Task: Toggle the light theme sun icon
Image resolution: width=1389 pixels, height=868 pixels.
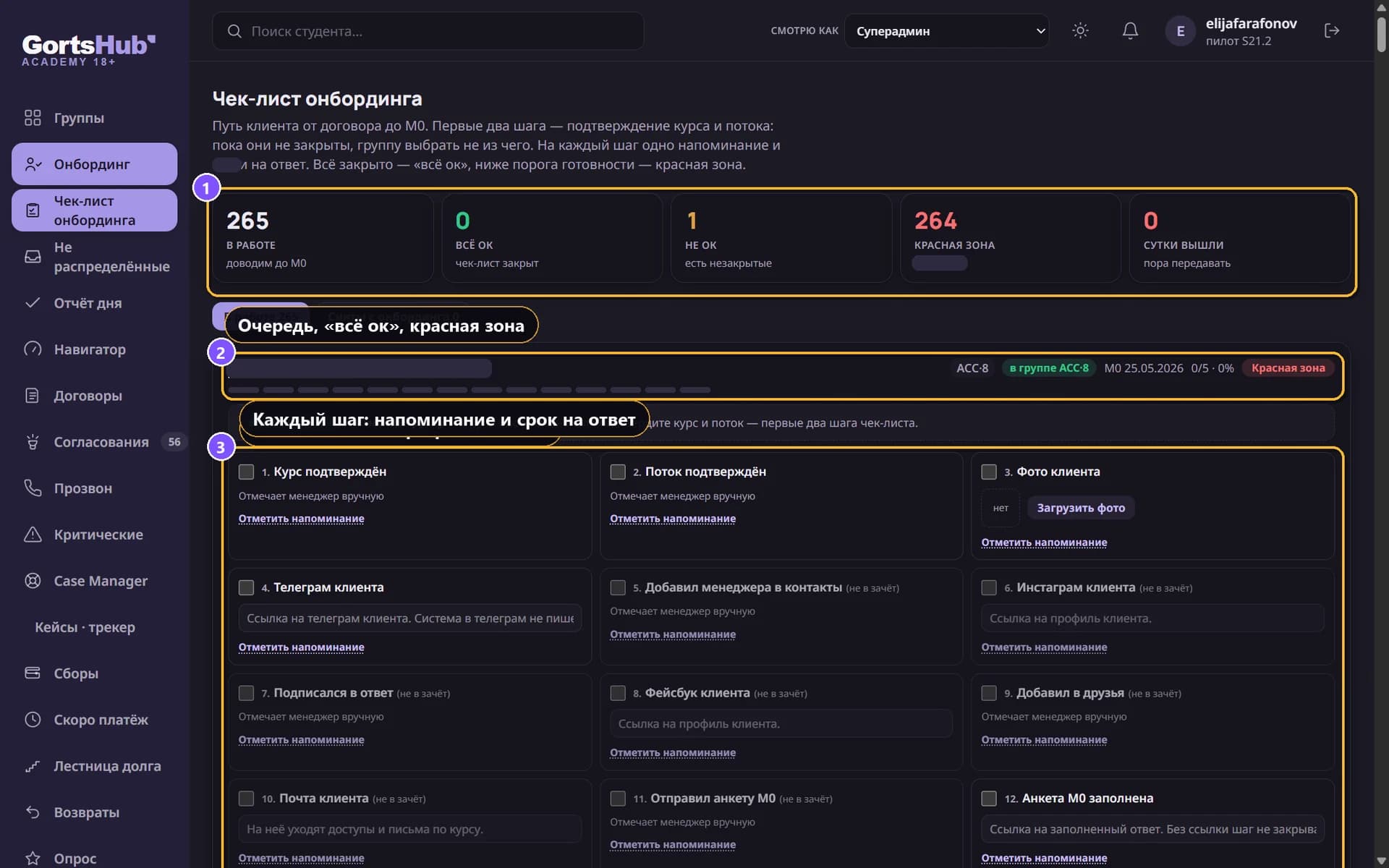Action: click(x=1080, y=30)
